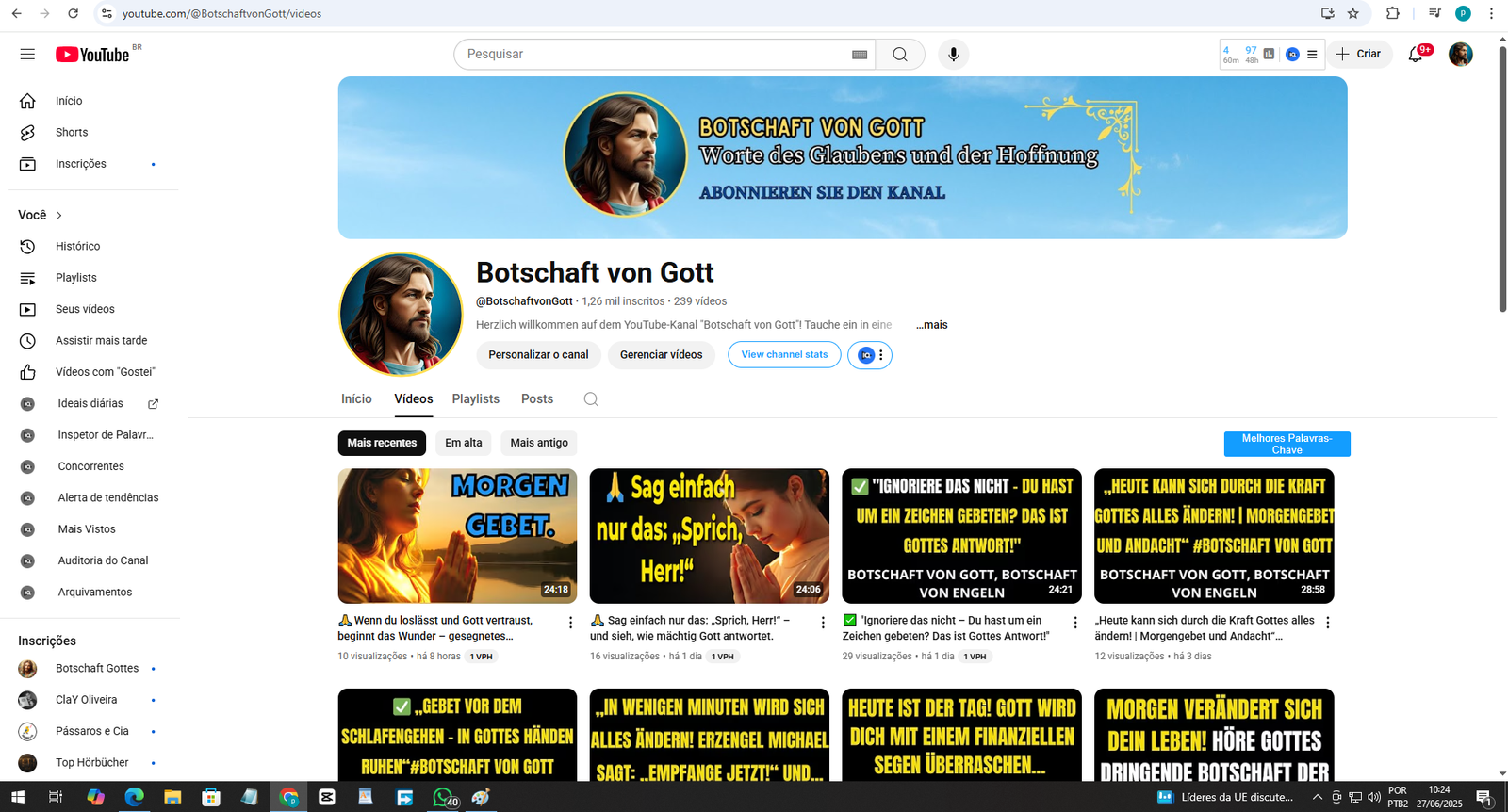The image size is (1508, 812).
Task: Open Pássaros e Cia subscription
Action: pos(93,731)
